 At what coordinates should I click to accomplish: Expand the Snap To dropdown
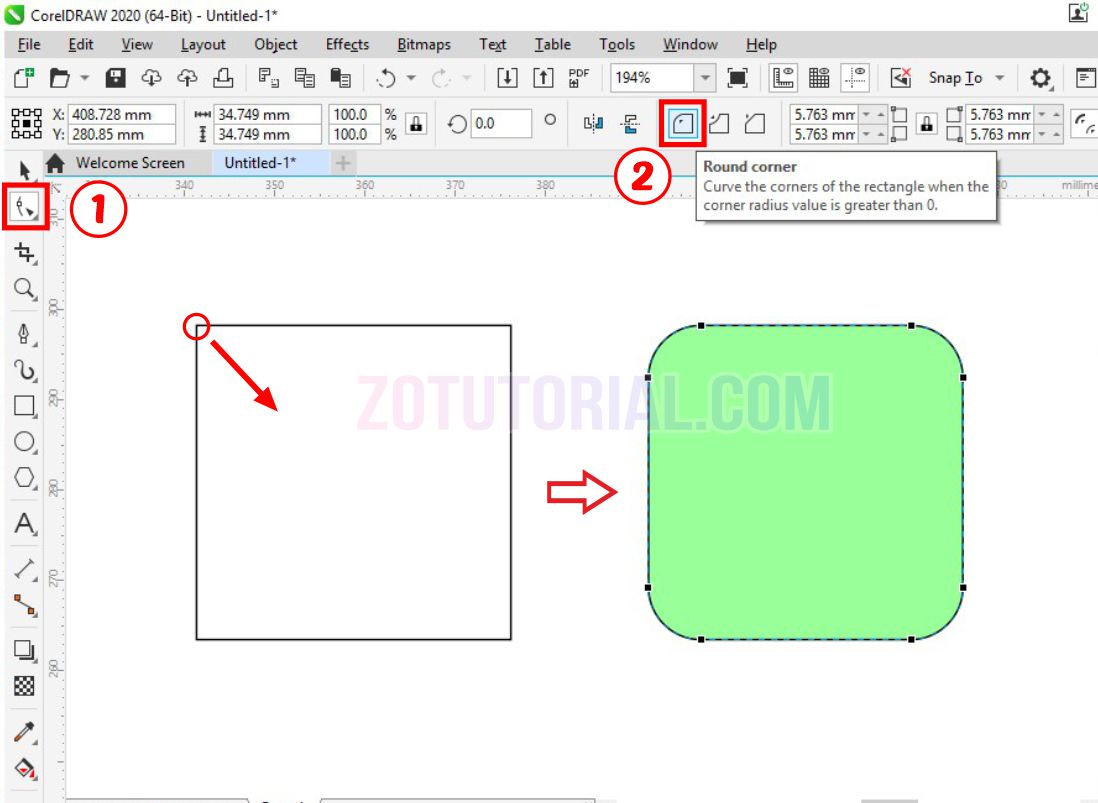coord(997,77)
